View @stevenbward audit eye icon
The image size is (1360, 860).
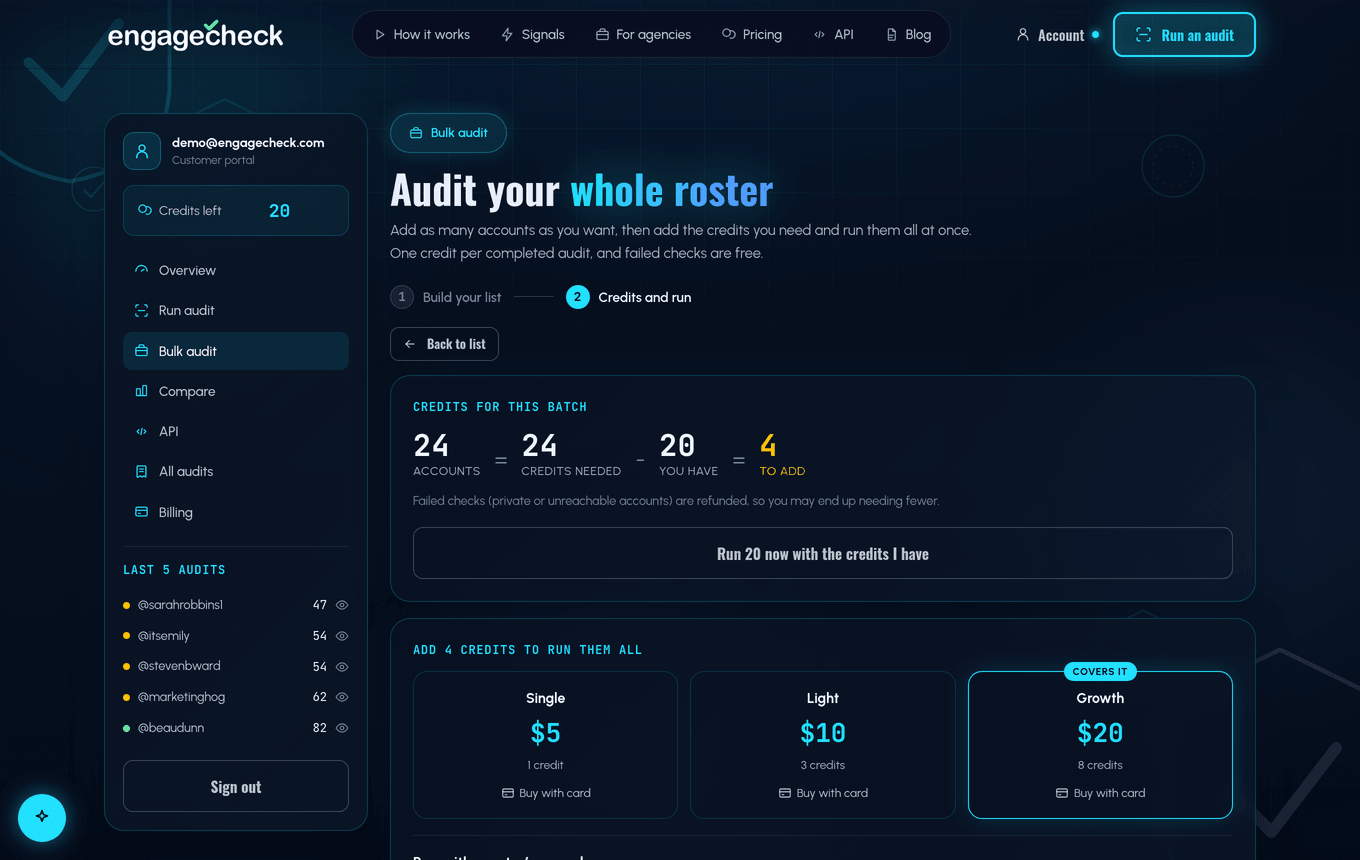click(342, 666)
